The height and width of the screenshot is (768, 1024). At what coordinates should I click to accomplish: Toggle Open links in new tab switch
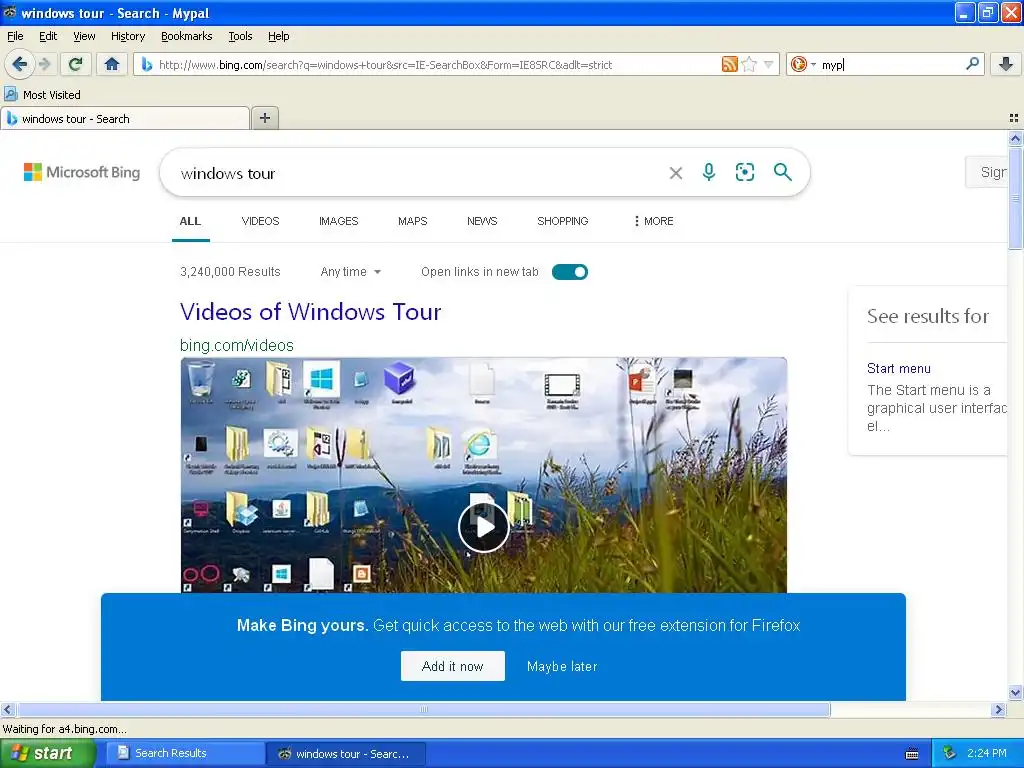pos(569,272)
